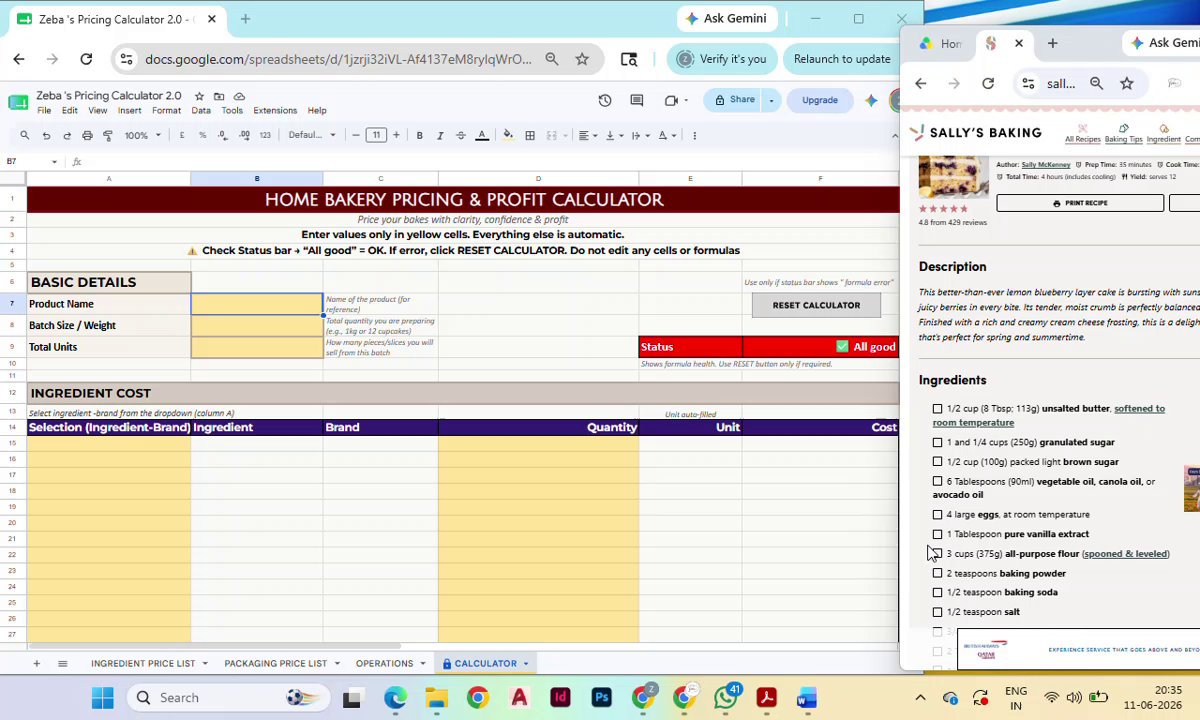This screenshot has height=720, width=1200.
Task: Check the 4 large eggs checkbox
Action: [x=937, y=514]
